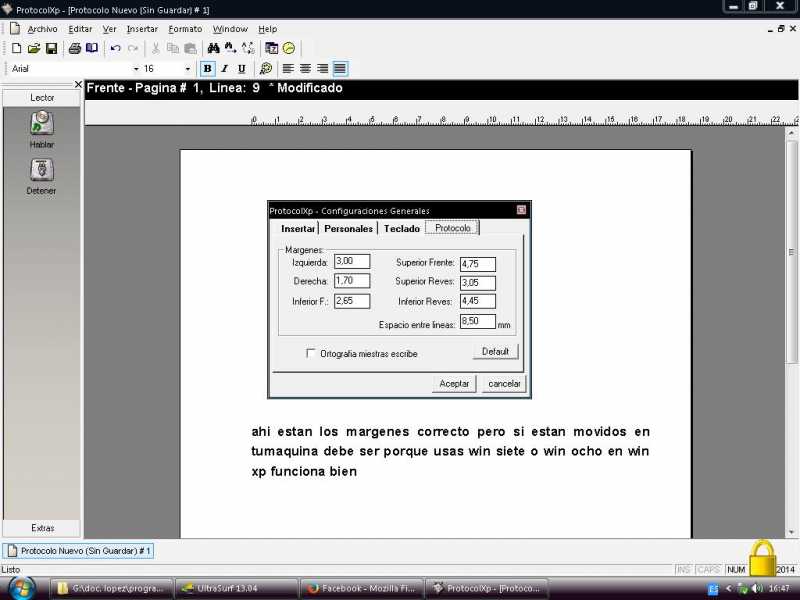Close the Configuraciones Generales dialog

click(x=521, y=210)
